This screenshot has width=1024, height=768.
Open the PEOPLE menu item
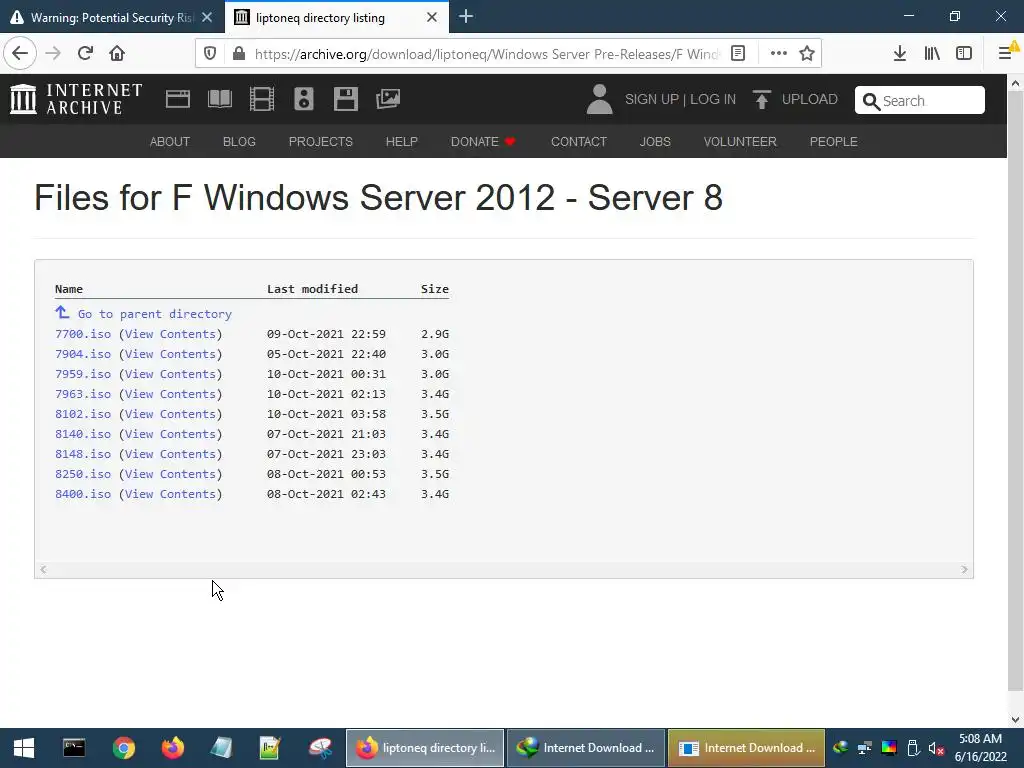[x=833, y=142]
